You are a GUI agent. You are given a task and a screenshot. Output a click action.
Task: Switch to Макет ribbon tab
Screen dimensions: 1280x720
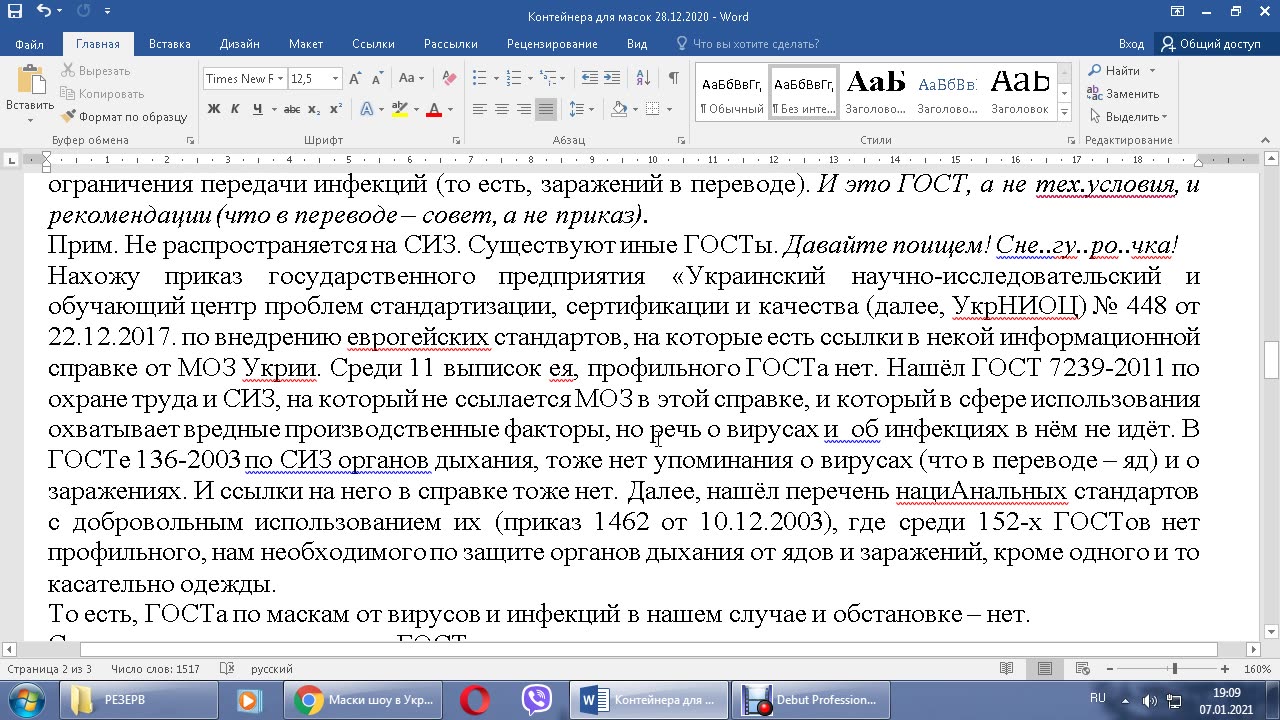point(306,44)
